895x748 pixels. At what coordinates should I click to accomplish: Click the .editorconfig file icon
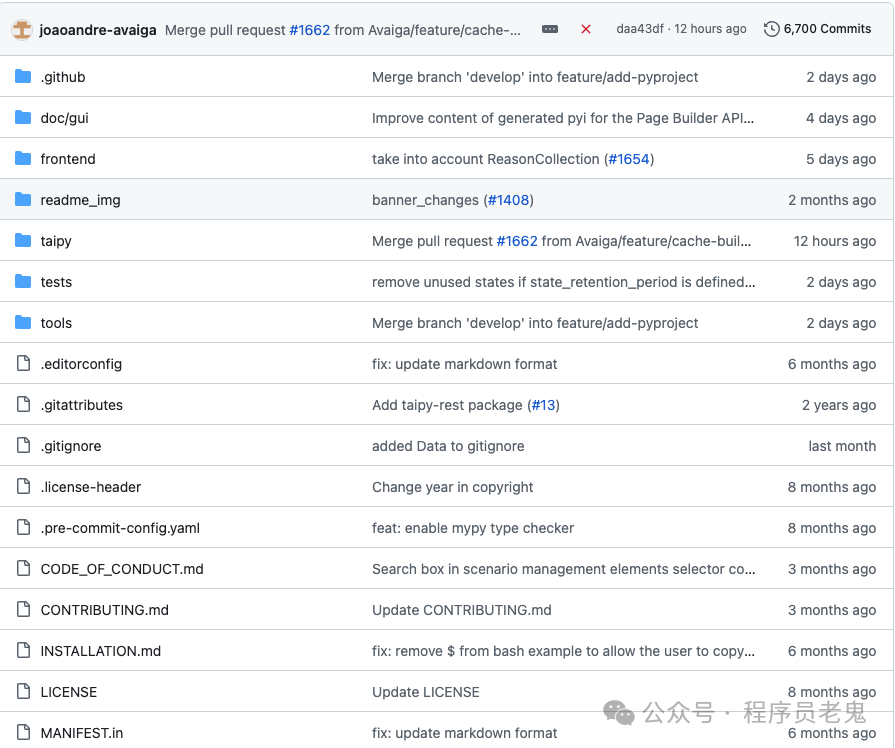click(x=23, y=363)
